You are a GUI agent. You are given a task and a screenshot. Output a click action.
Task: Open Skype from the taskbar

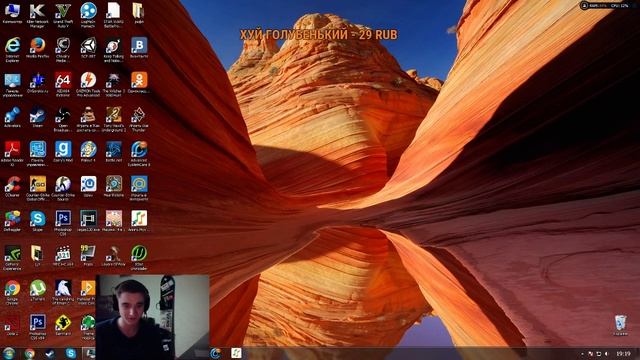point(71,353)
